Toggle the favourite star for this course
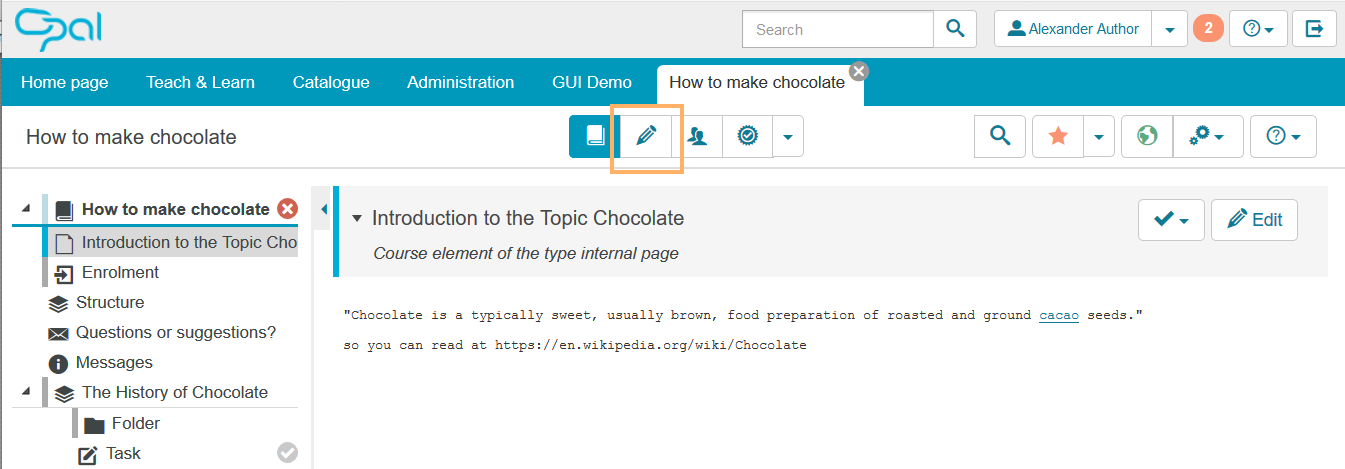Viewport: 1345px width, 469px height. 1058,136
